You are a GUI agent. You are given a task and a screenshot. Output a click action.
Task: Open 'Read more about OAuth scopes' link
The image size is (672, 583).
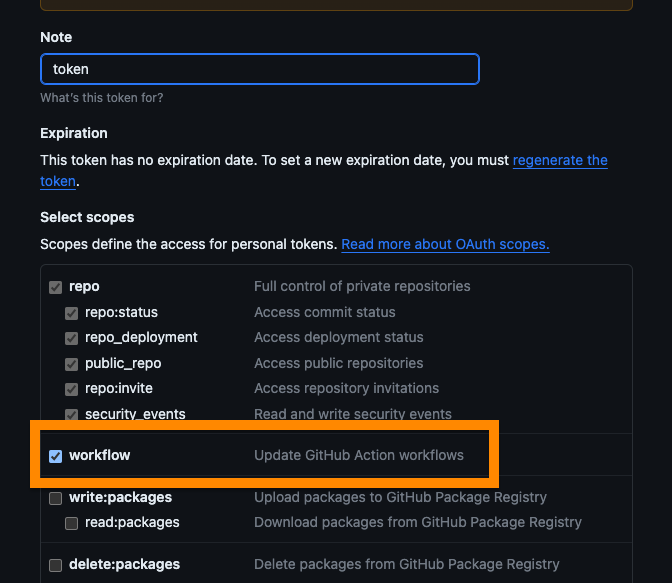point(445,244)
